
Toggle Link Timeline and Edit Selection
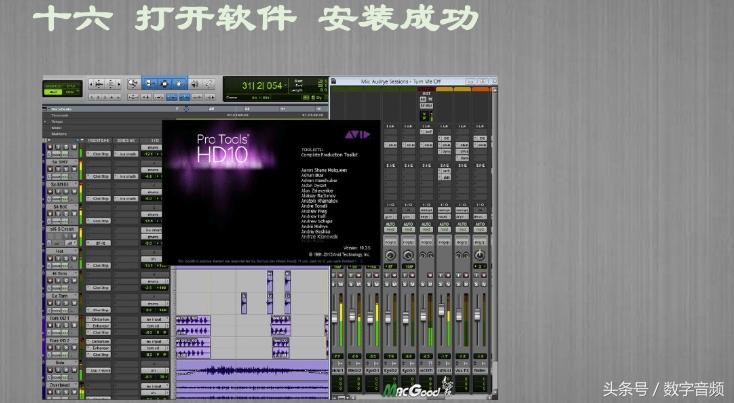click(184, 97)
